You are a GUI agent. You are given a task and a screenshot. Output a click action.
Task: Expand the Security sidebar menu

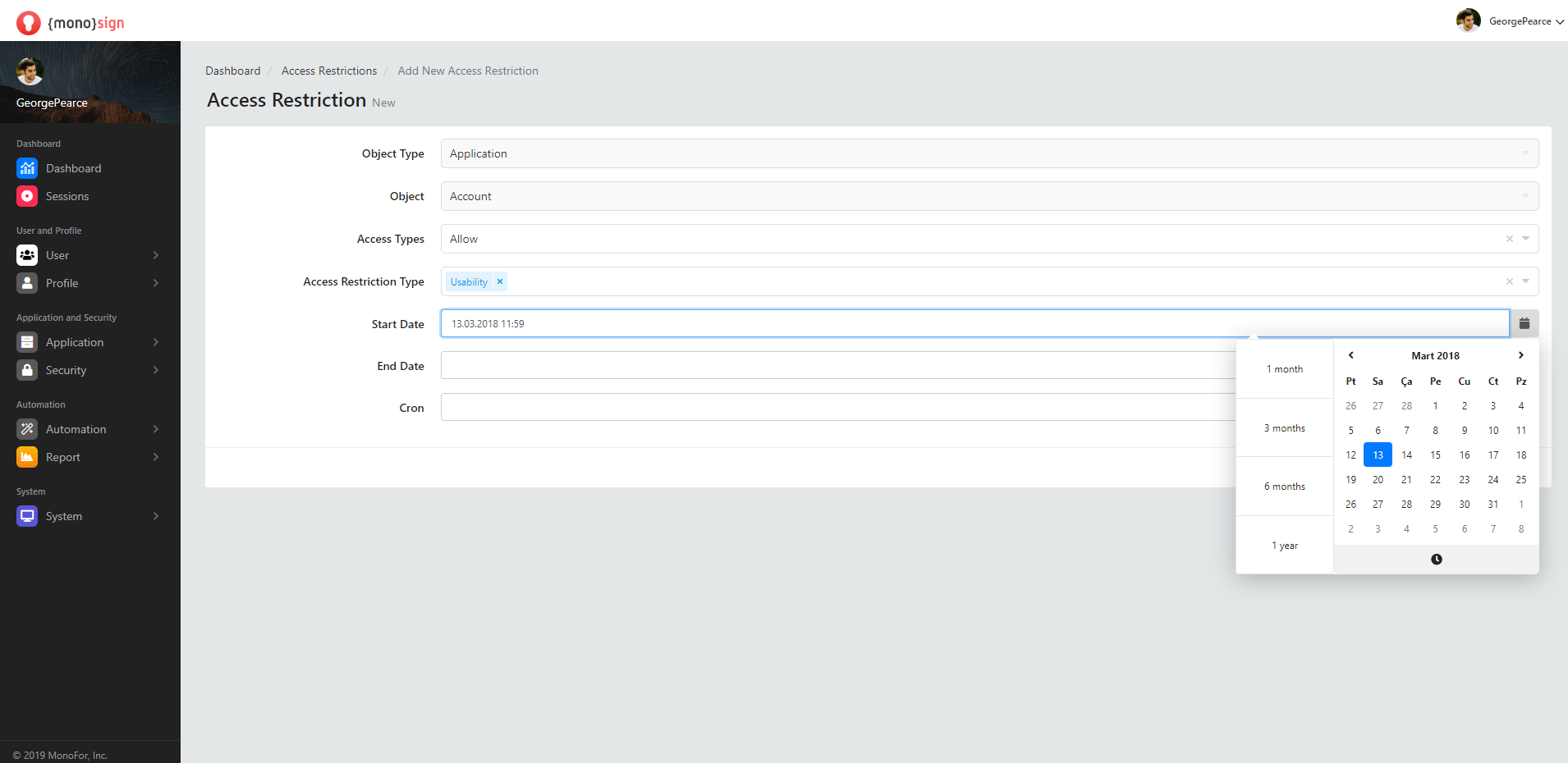89,370
